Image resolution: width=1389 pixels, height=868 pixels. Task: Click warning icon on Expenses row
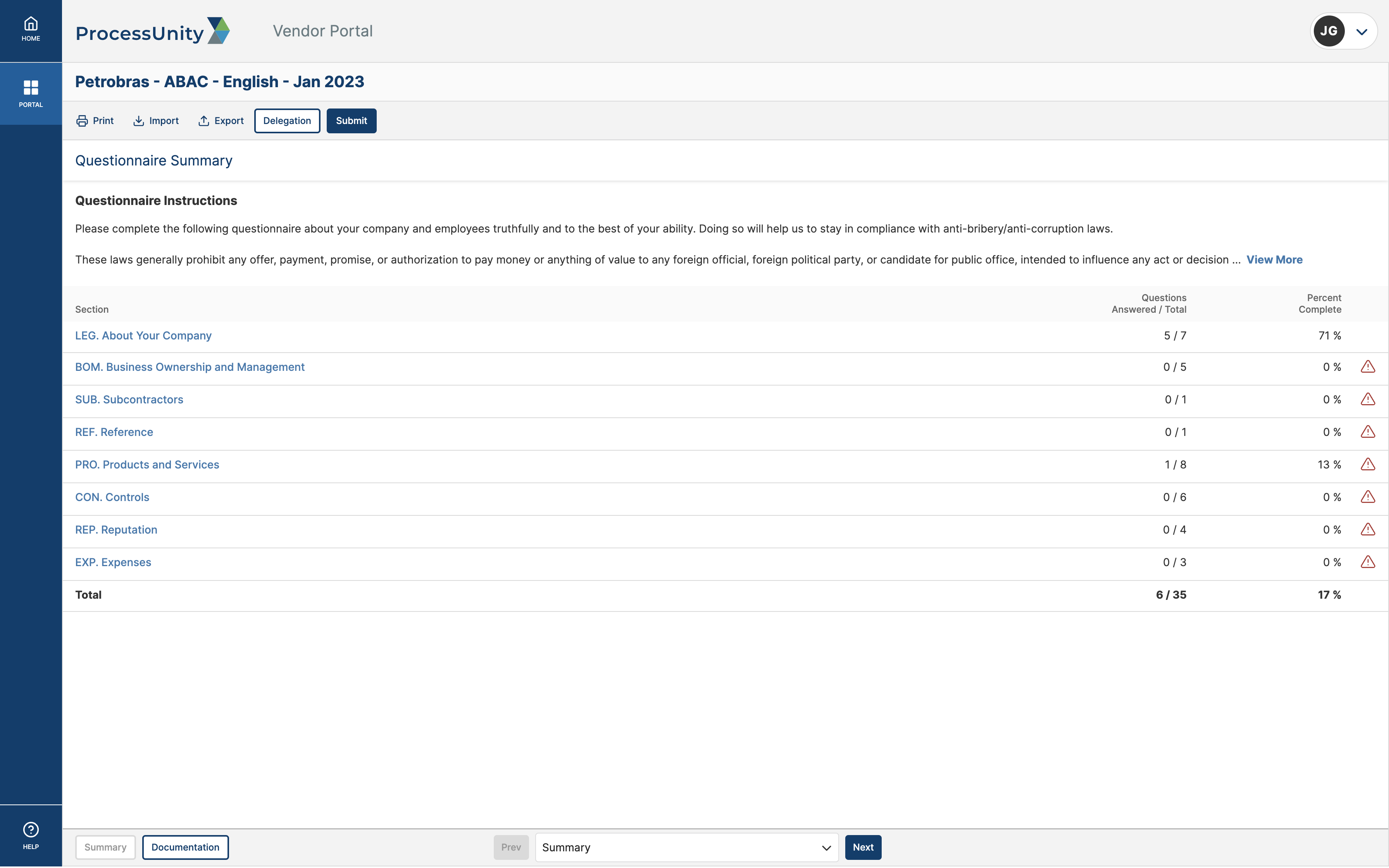pos(1368,561)
